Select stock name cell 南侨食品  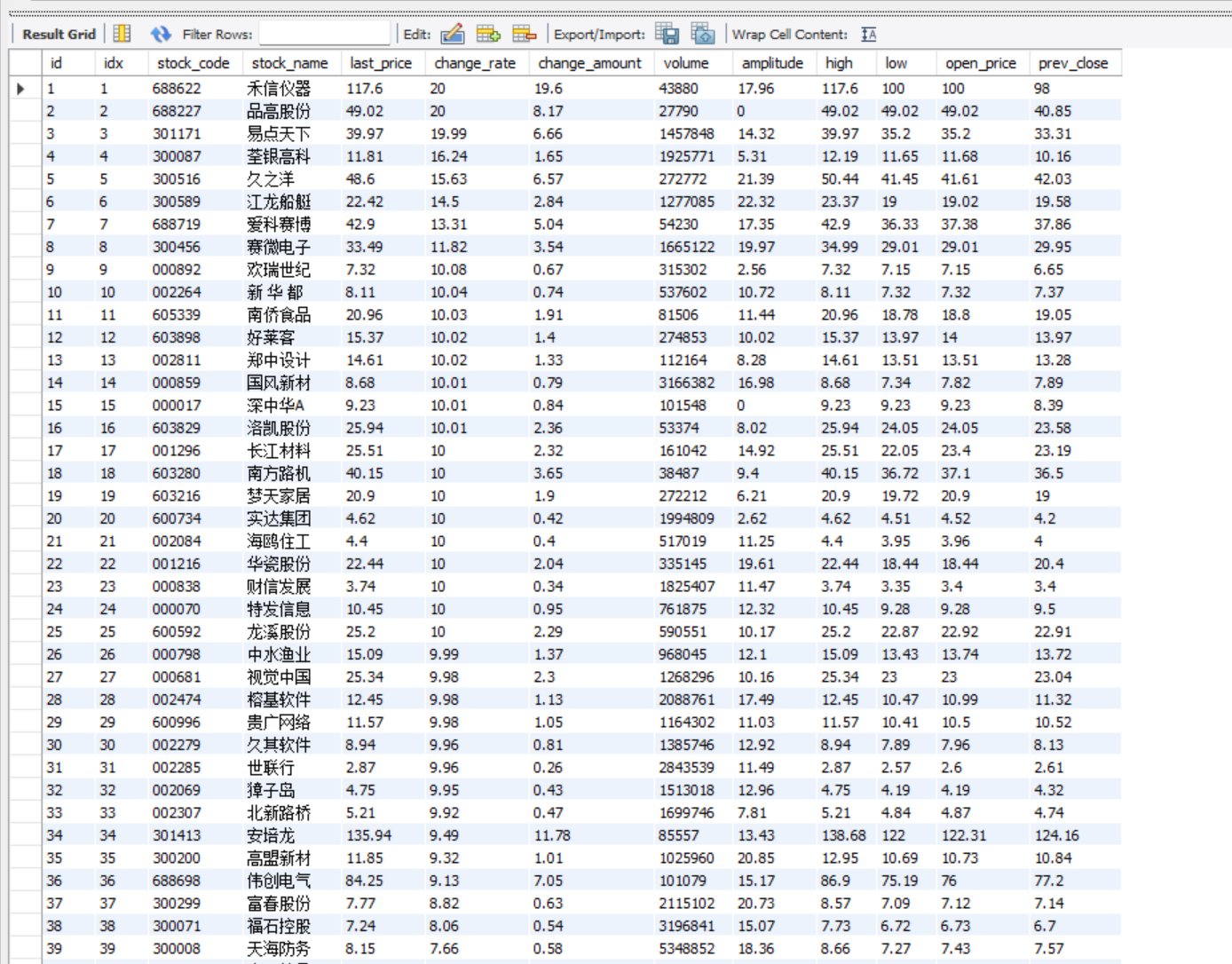(292, 315)
